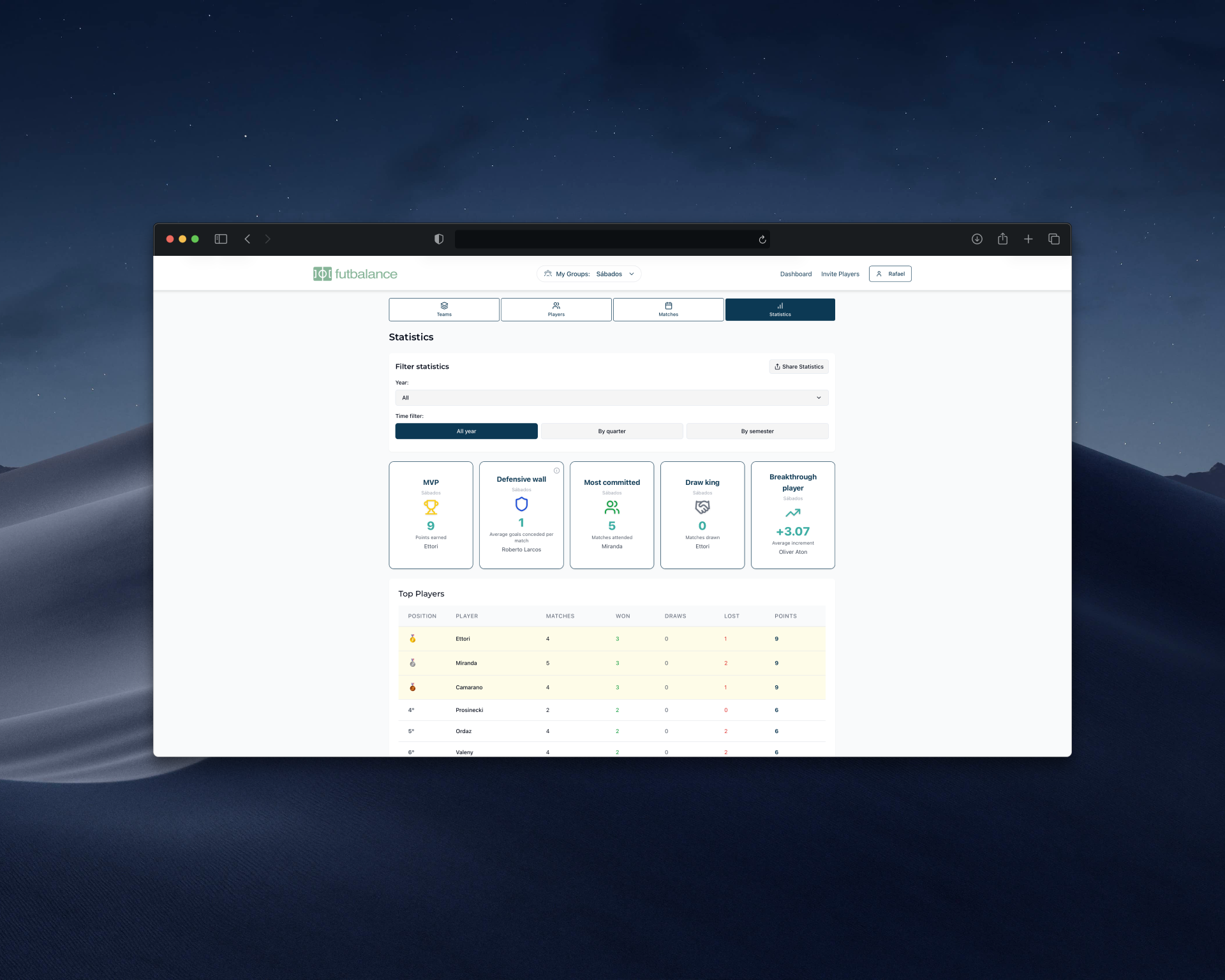Enable the By semester filter
This screenshot has height=980, width=1225.
[757, 431]
